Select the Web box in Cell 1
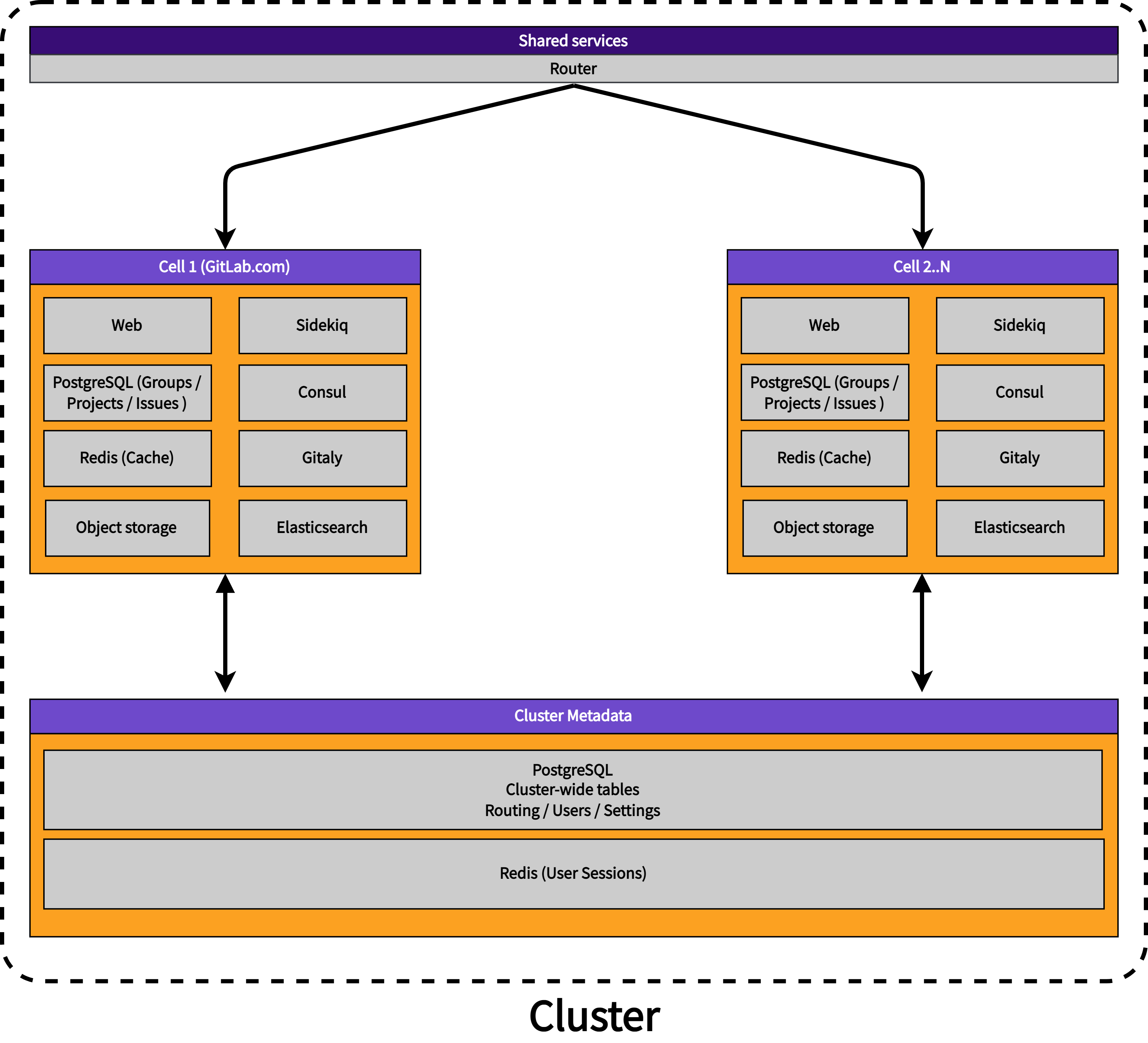Screen dimensions: 1148x1043 (127, 325)
